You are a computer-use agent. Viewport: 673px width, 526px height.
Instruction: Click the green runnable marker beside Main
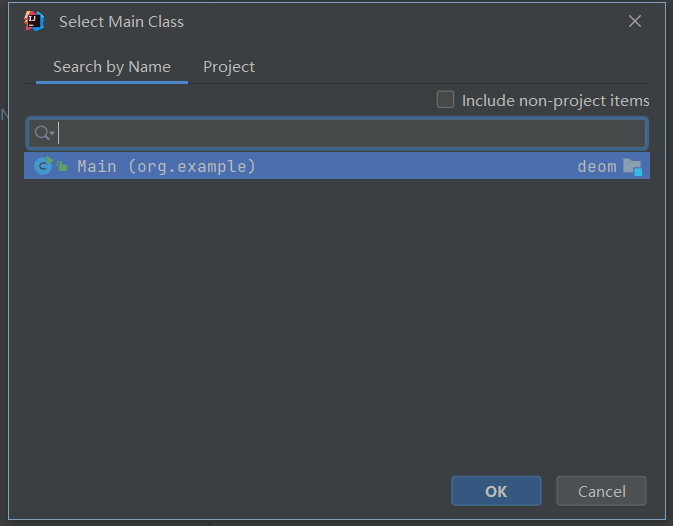[x=62, y=167]
